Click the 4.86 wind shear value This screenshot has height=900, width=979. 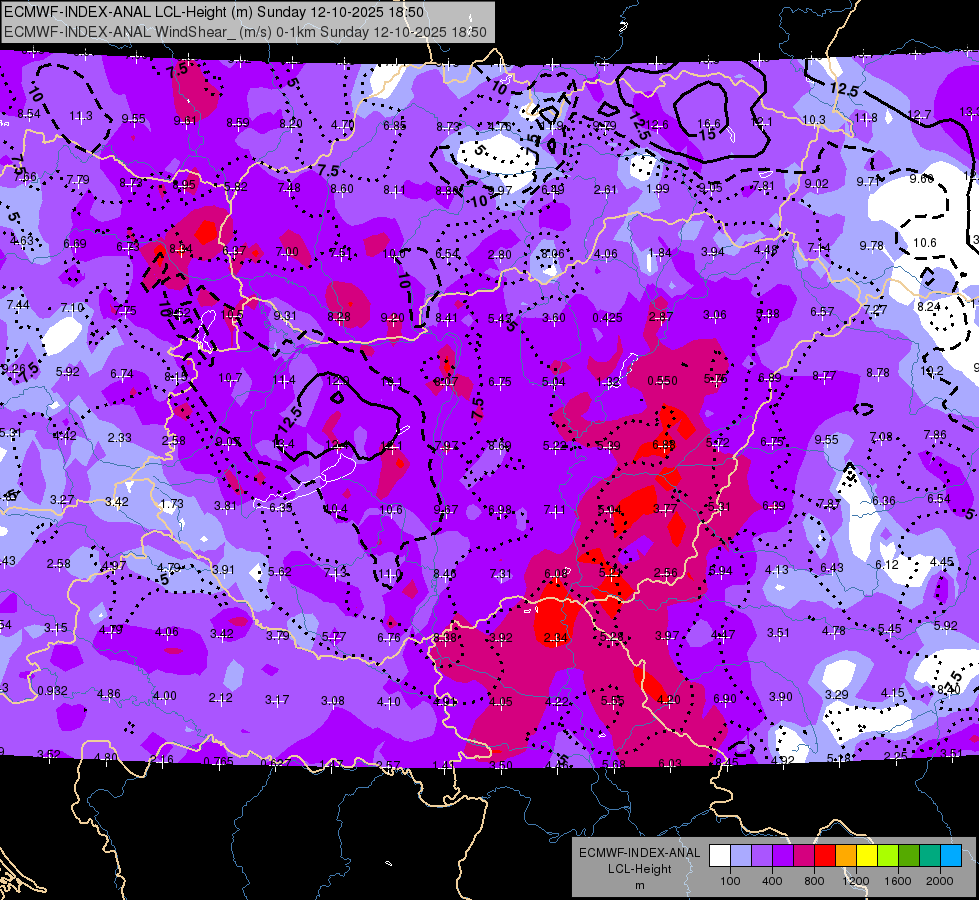tap(109, 694)
